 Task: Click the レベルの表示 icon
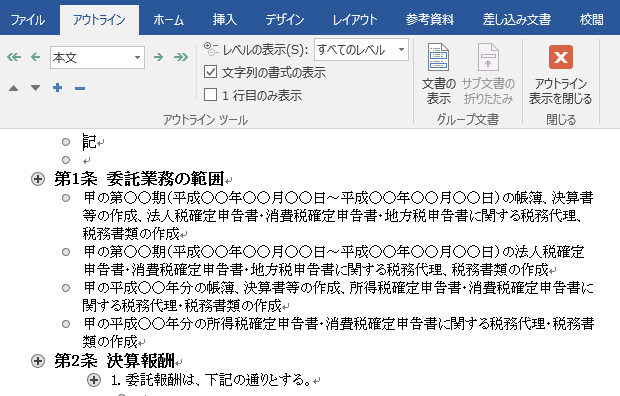click(x=211, y=49)
